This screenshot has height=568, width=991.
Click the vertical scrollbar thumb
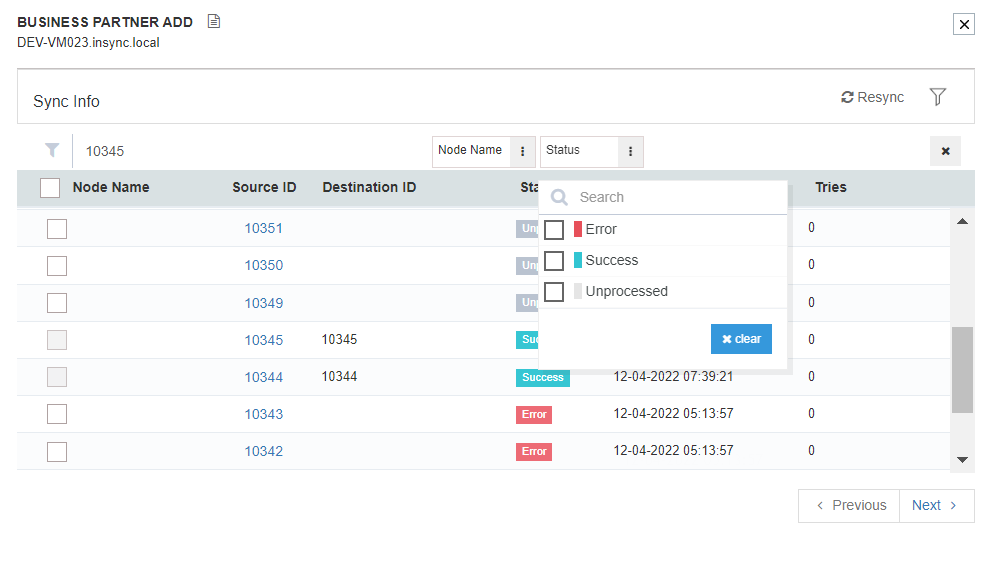(x=962, y=370)
